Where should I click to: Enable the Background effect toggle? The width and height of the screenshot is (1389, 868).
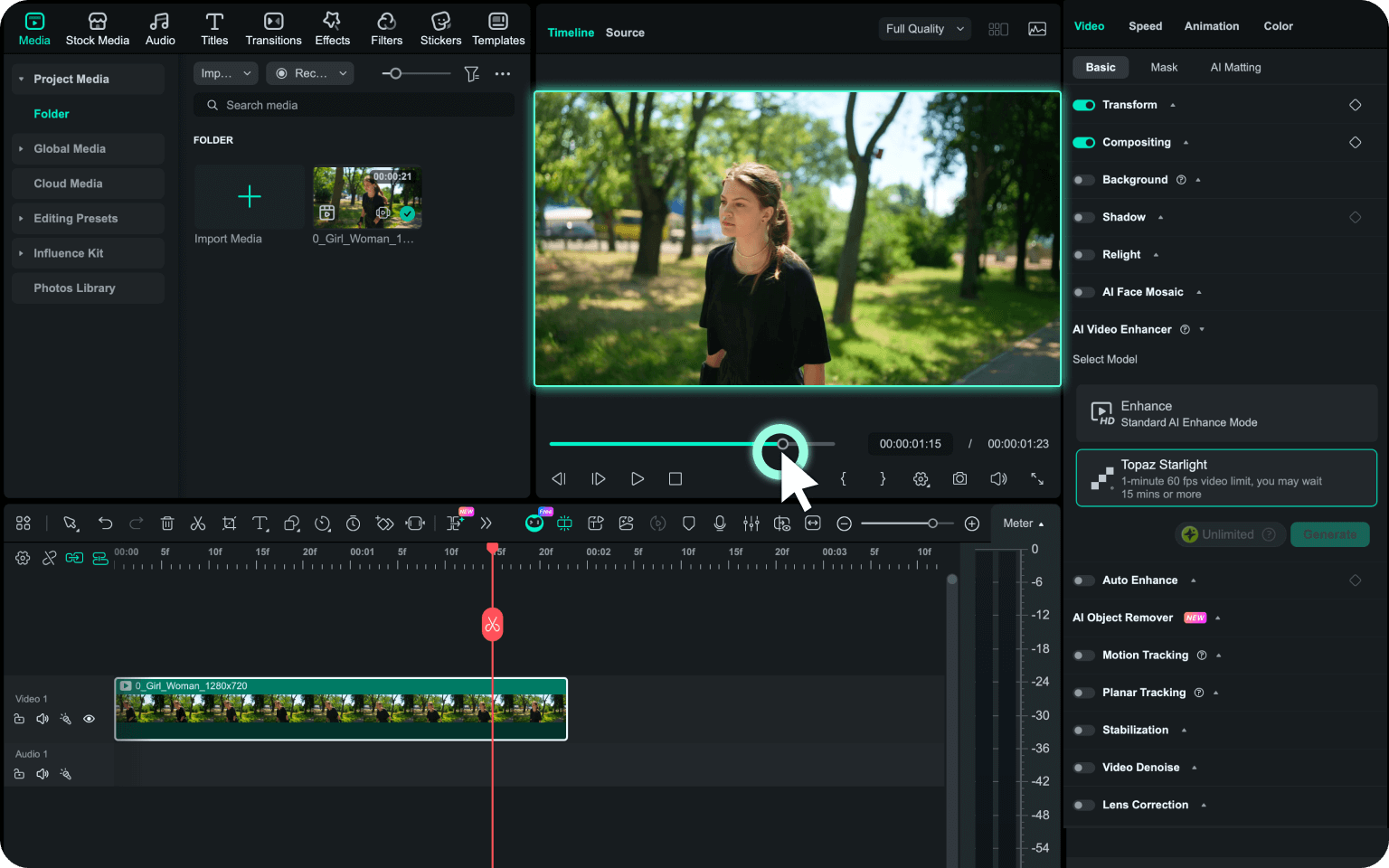point(1083,180)
